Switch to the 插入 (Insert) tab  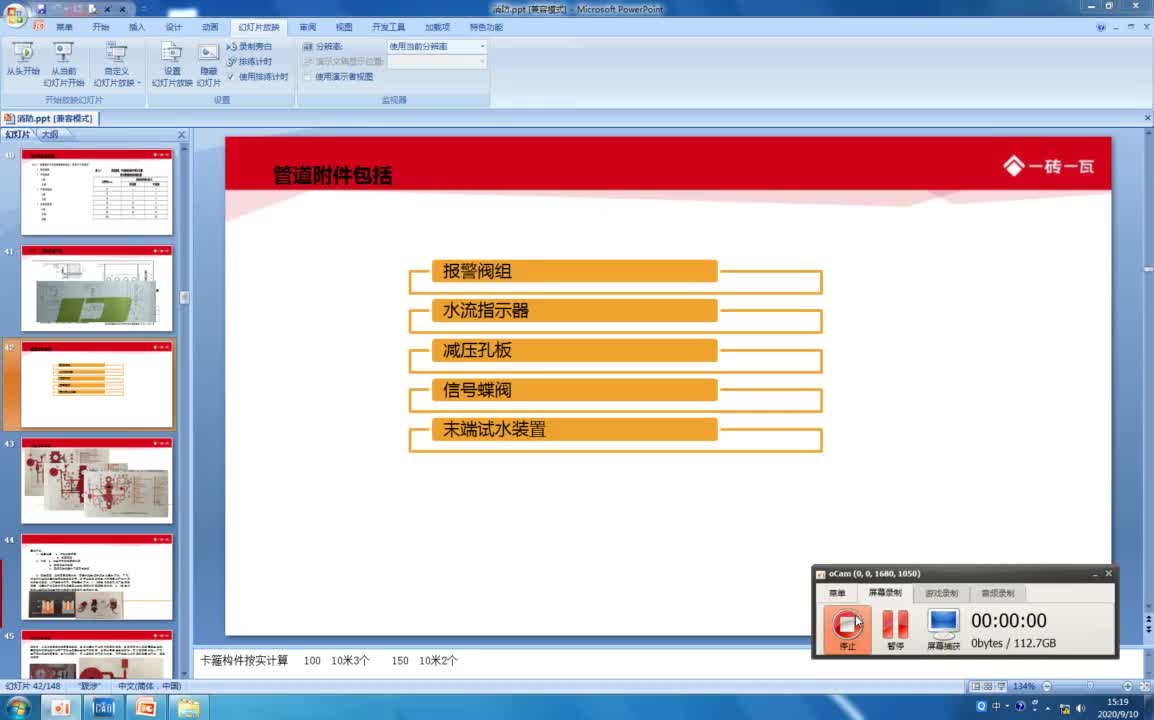[x=137, y=27]
